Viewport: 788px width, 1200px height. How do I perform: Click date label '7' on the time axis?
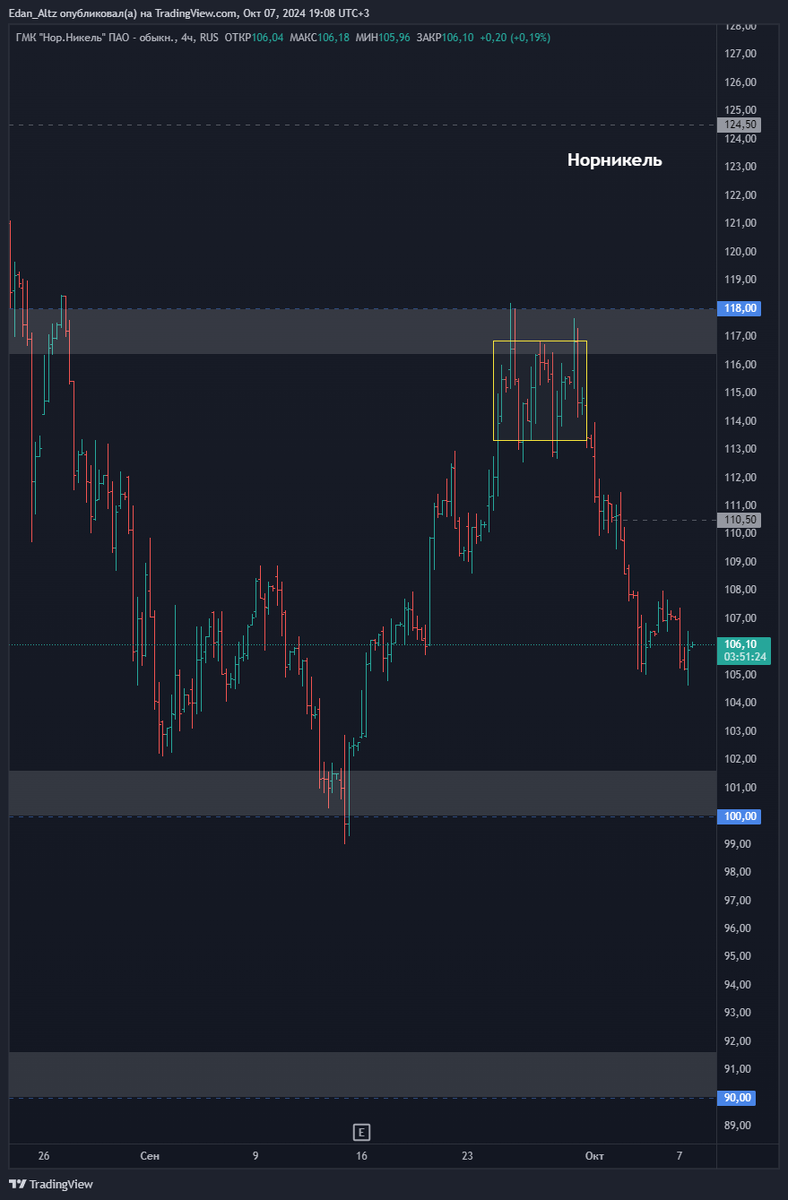(x=679, y=1156)
